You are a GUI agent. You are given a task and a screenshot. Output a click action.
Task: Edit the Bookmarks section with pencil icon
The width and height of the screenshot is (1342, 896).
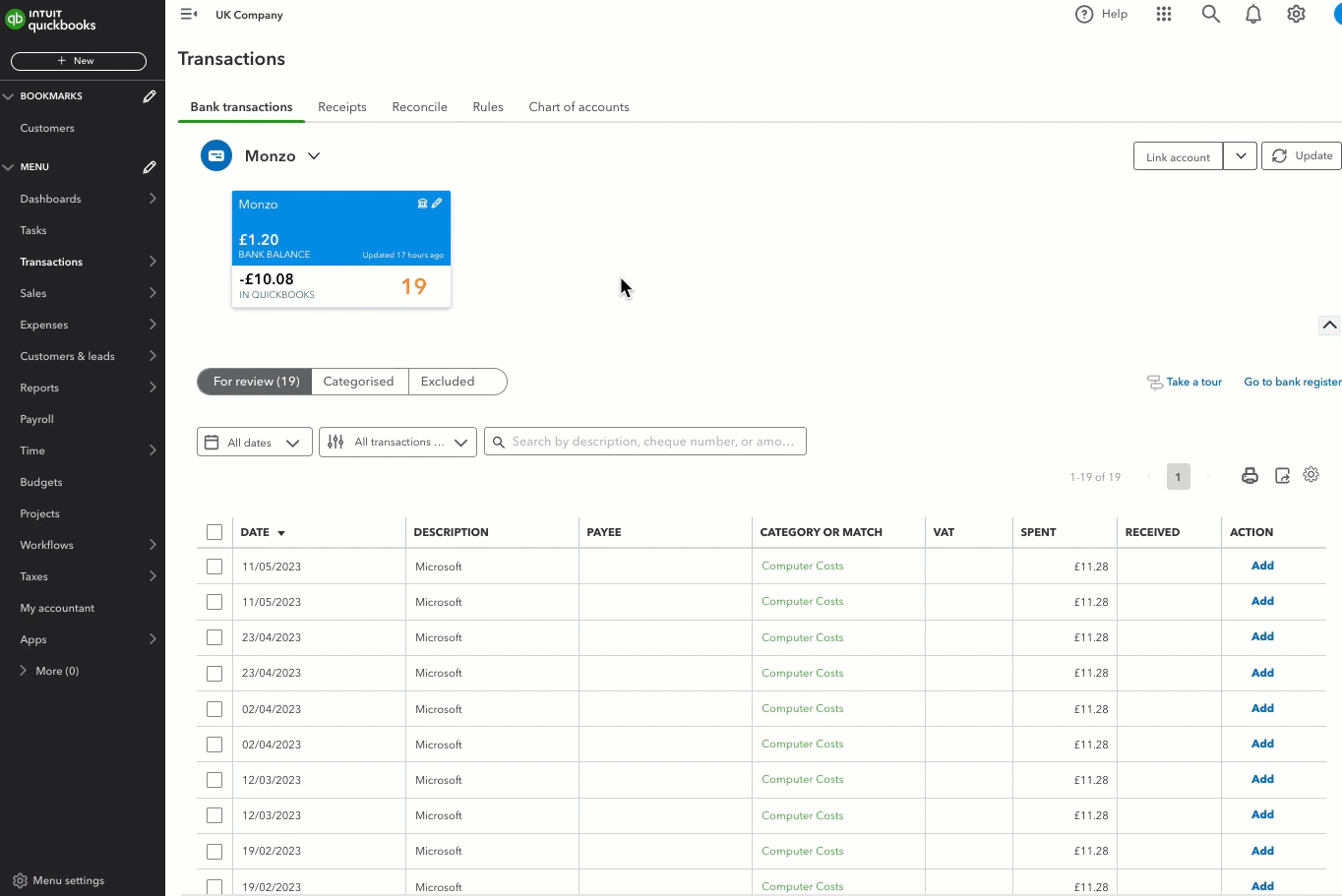(150, 96)
